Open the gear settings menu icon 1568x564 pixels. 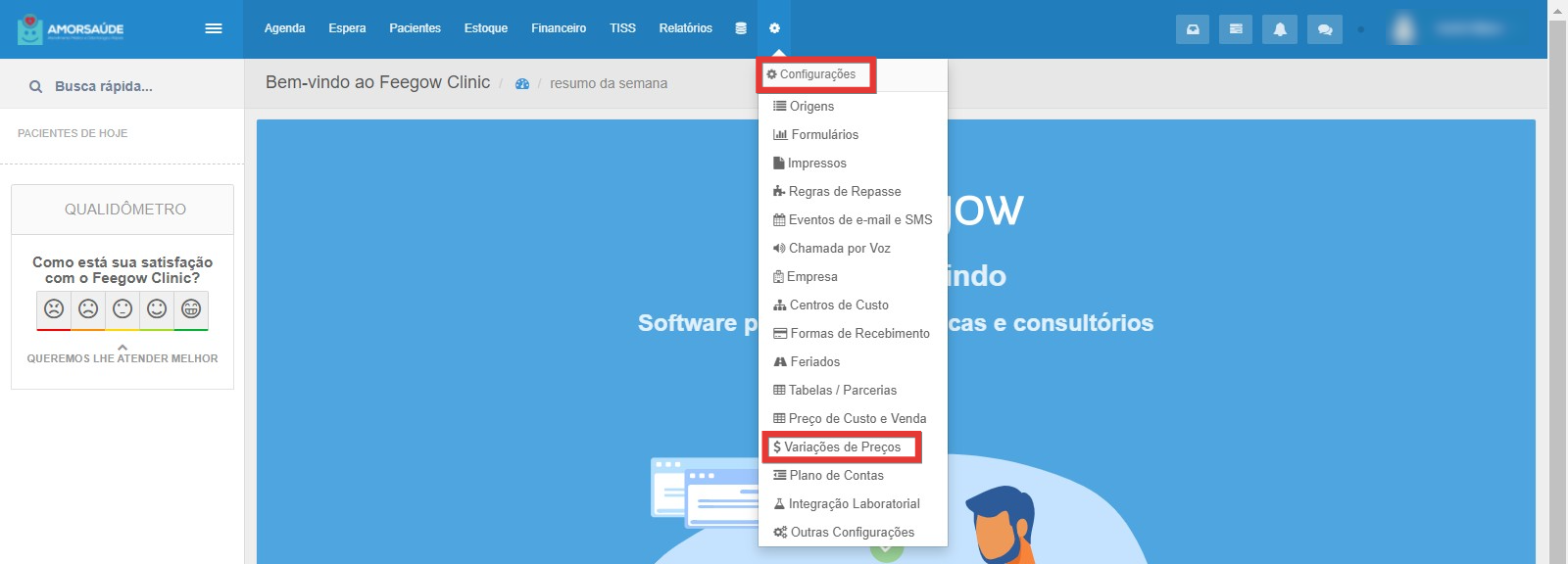coord(774,28)
